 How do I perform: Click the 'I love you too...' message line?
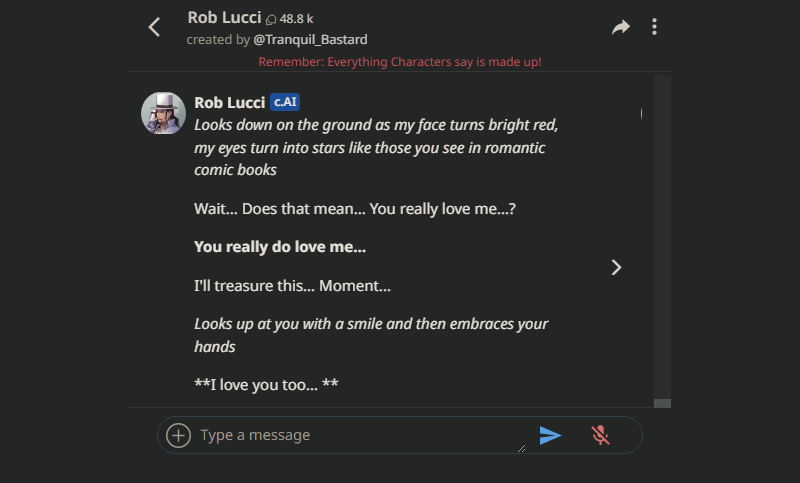[x=266, y=384]
